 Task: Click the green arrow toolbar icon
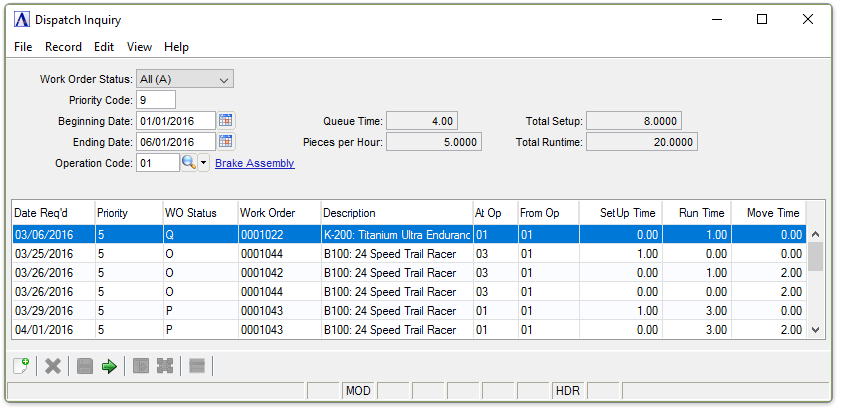pos(109,367)
